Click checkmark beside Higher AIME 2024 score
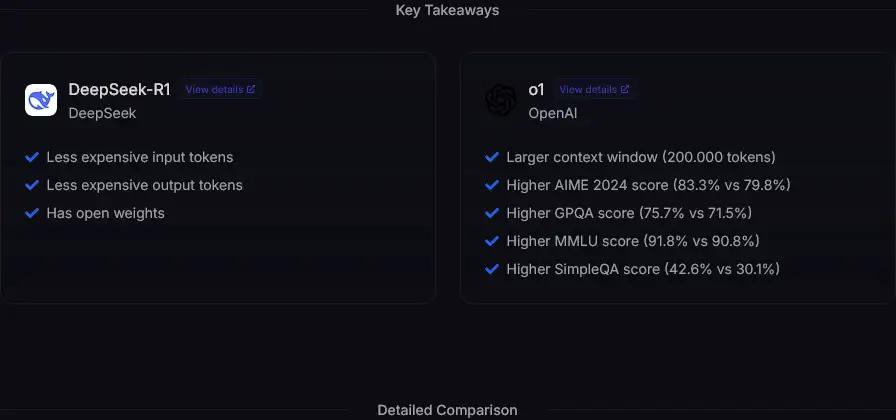The image size is (896, 420). pyautogui.click(x=492, y=185)
